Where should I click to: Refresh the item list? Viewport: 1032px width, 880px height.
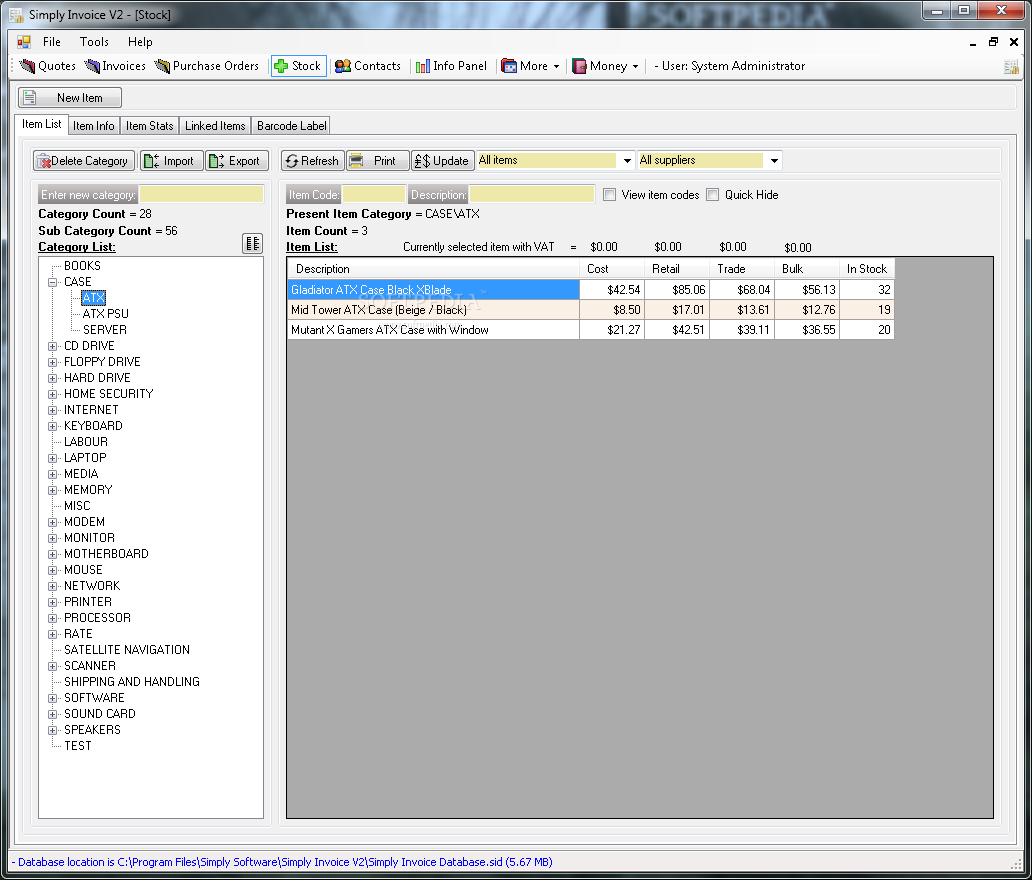pos(313,161)
